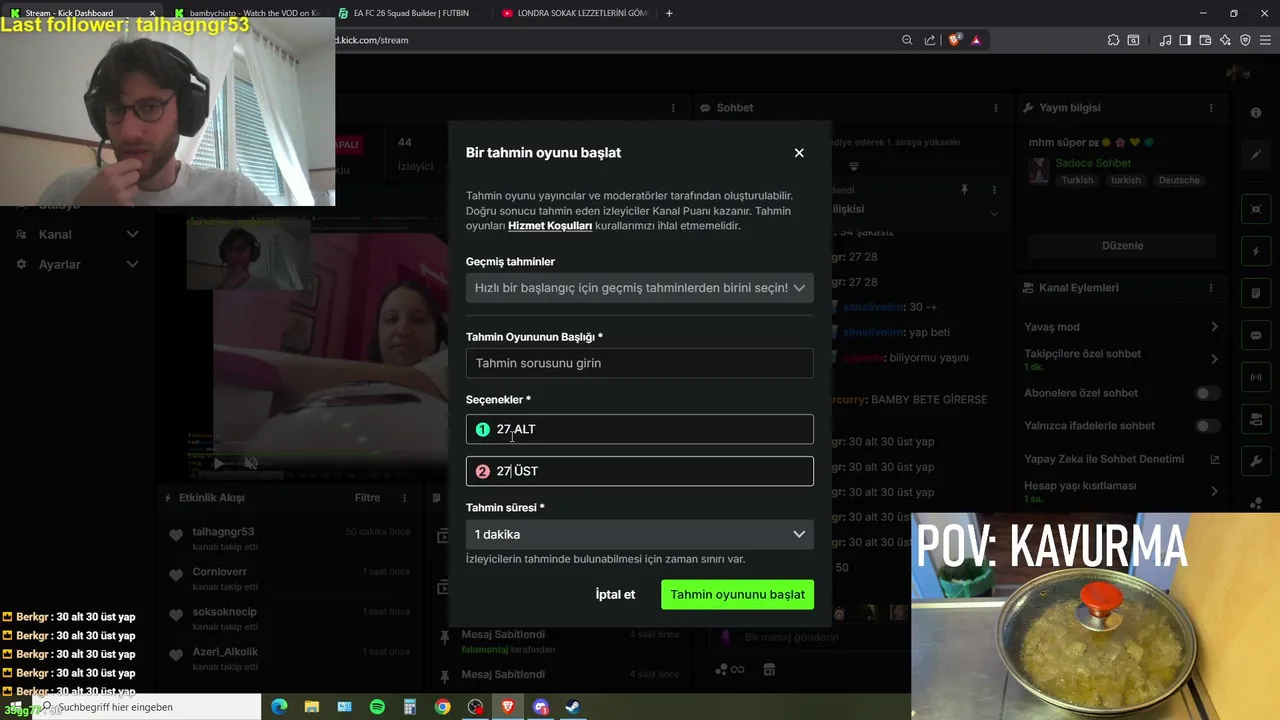Click the browser zoom magnifier icon
Image resolution: width=1280 pixels, height=720 pixels.
pos(907,40)
